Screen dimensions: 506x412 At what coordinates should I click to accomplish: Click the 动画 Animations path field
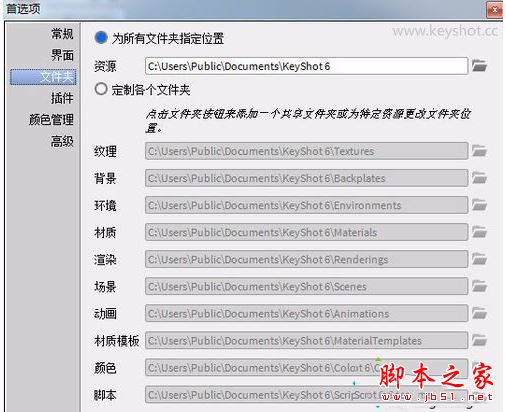tap(306, 313)
